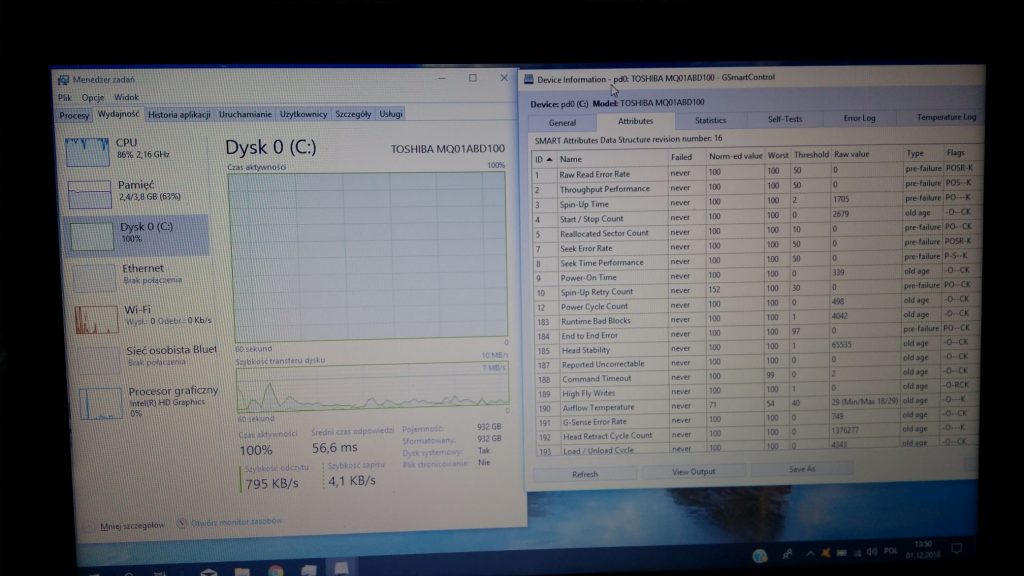This screenshot has width=1024, height=576.
Task: Open the Self-Tests tab
Action: [x=784, y=120]
